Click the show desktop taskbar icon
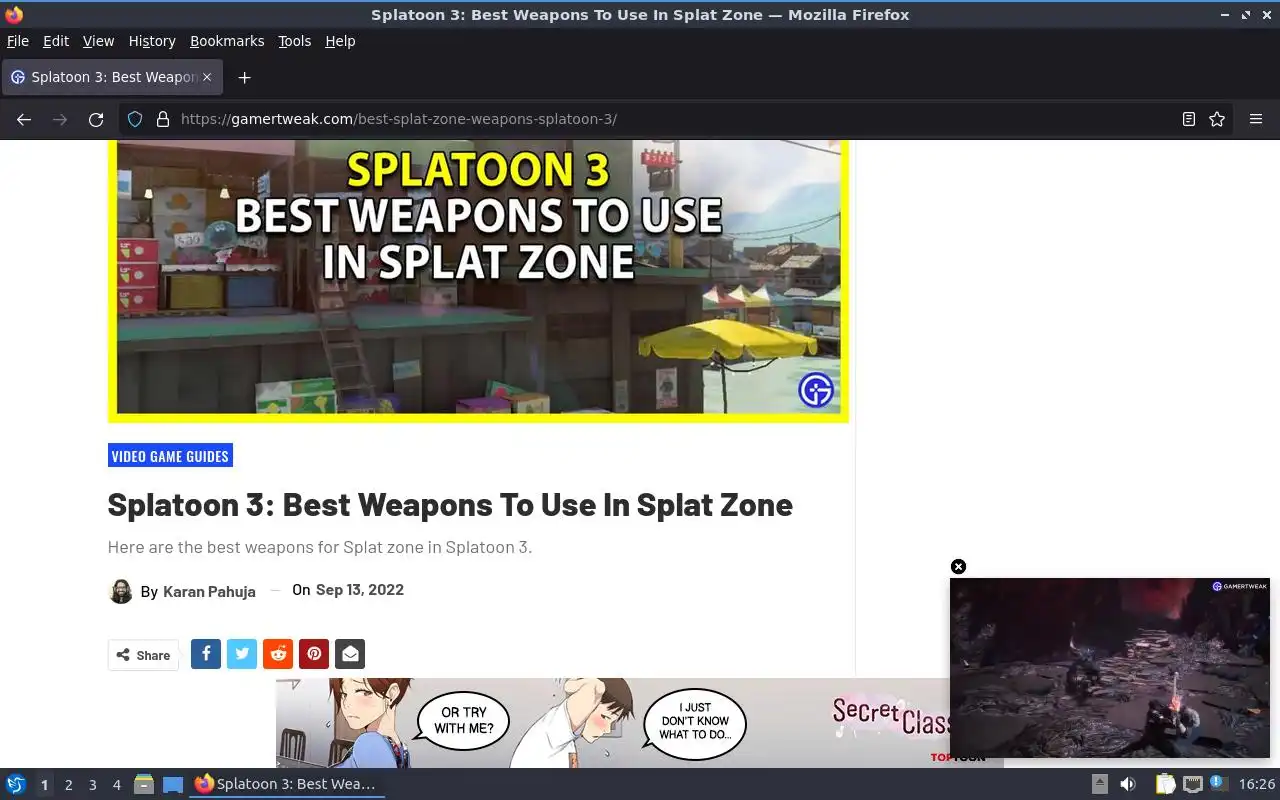Image resolution: width=1280 pixels, height=800 pixels. (173, 784)
